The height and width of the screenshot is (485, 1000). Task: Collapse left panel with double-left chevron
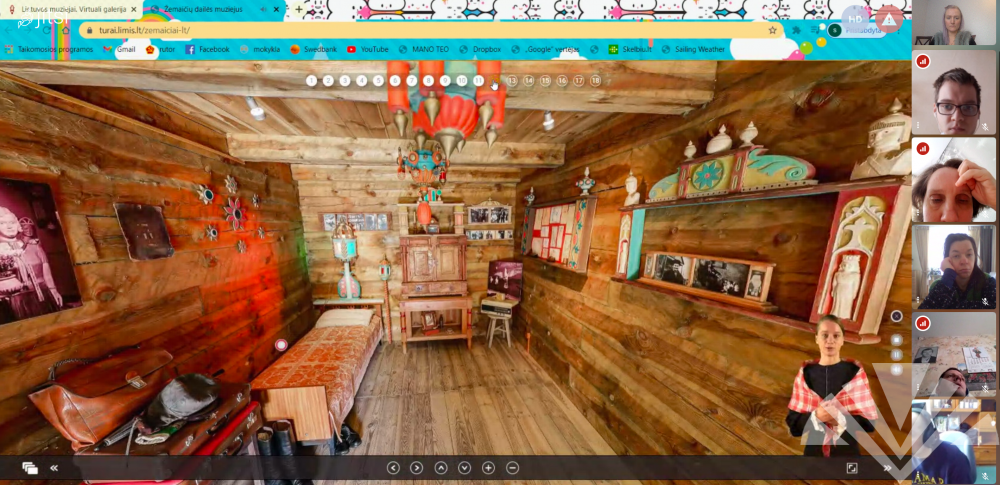(54, 468)
